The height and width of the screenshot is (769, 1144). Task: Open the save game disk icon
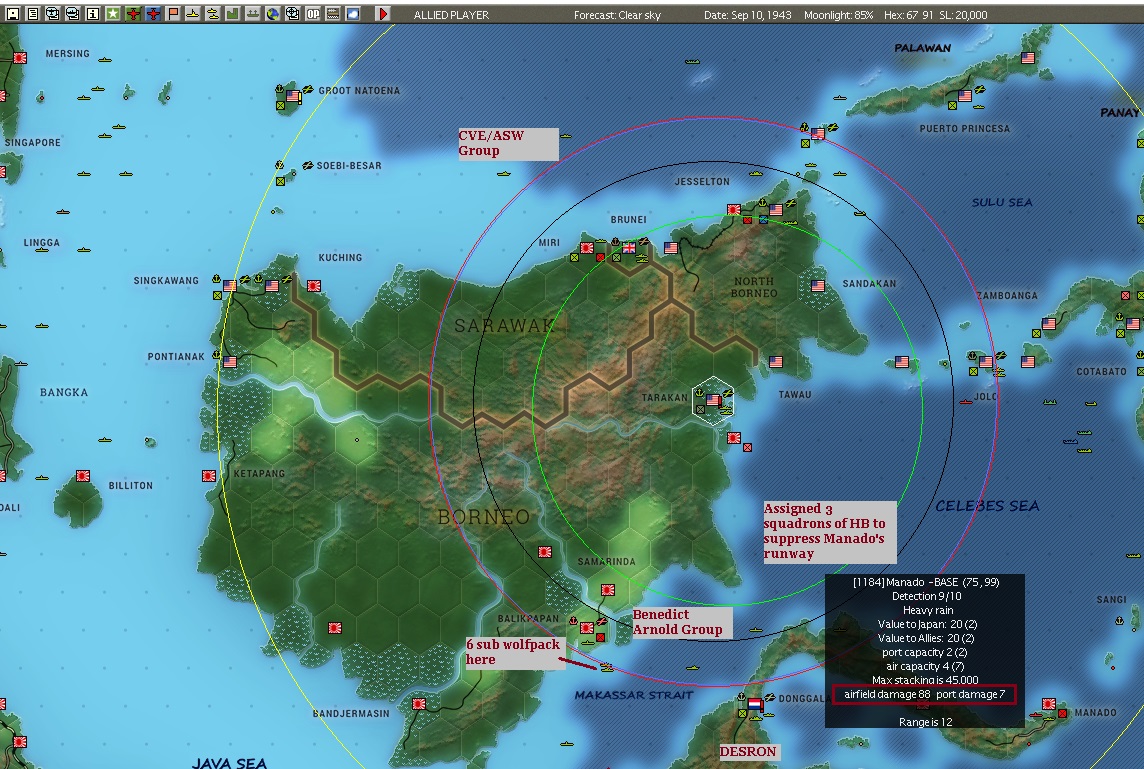point(12,14)
